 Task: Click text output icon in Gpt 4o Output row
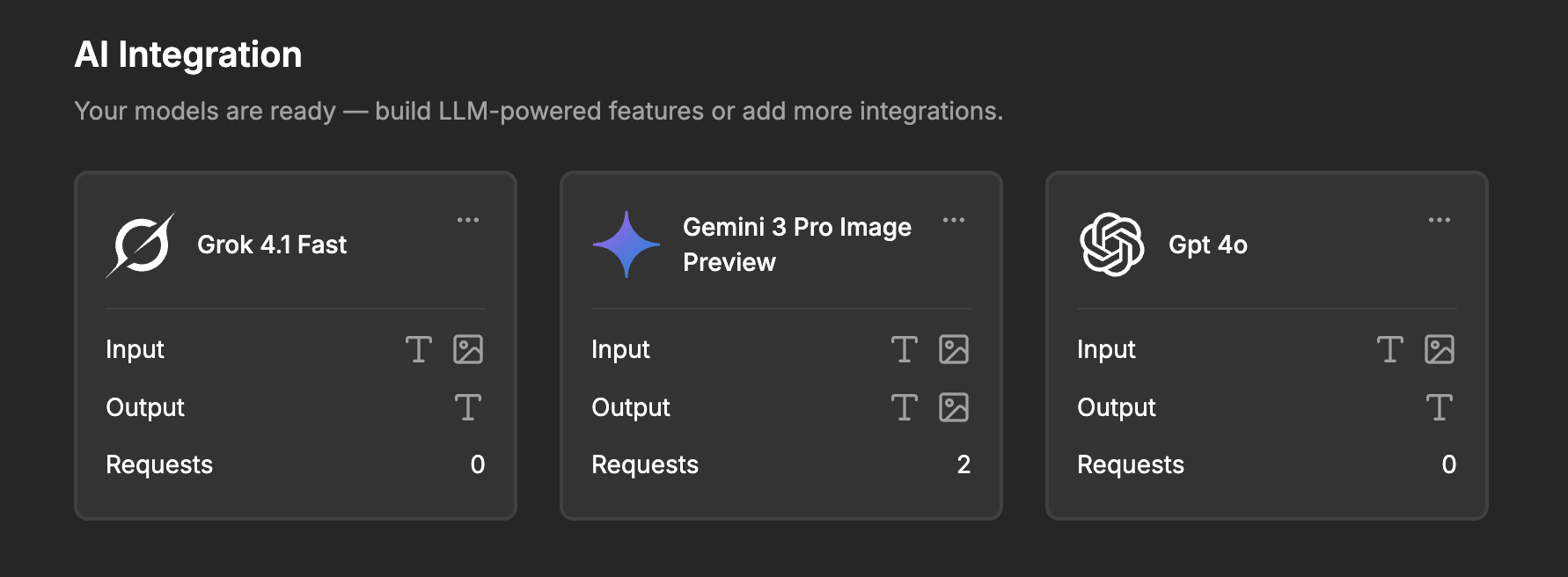click(x=1440, y=407)
